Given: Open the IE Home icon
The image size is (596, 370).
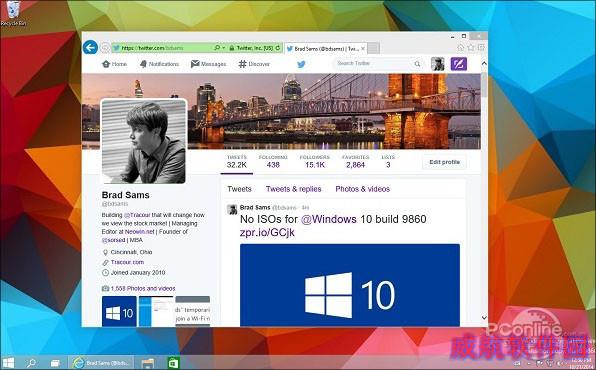Looking at the screenshot, I should [x=460, y=48].
